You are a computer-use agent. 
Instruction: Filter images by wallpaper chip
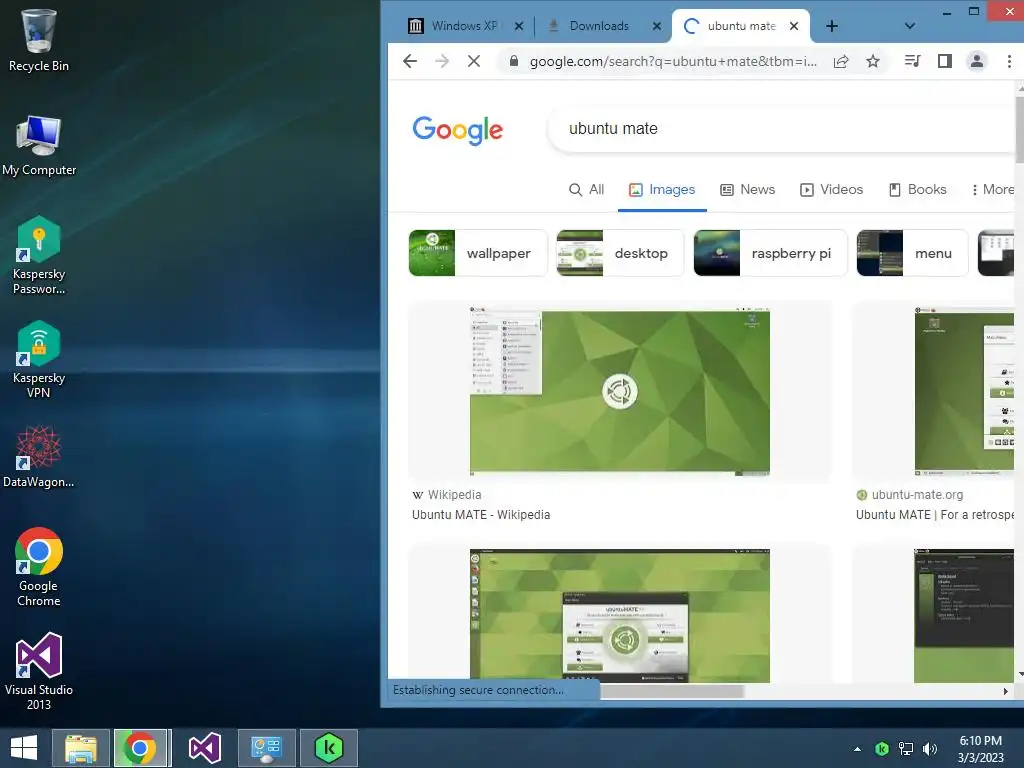coord(478,253)
